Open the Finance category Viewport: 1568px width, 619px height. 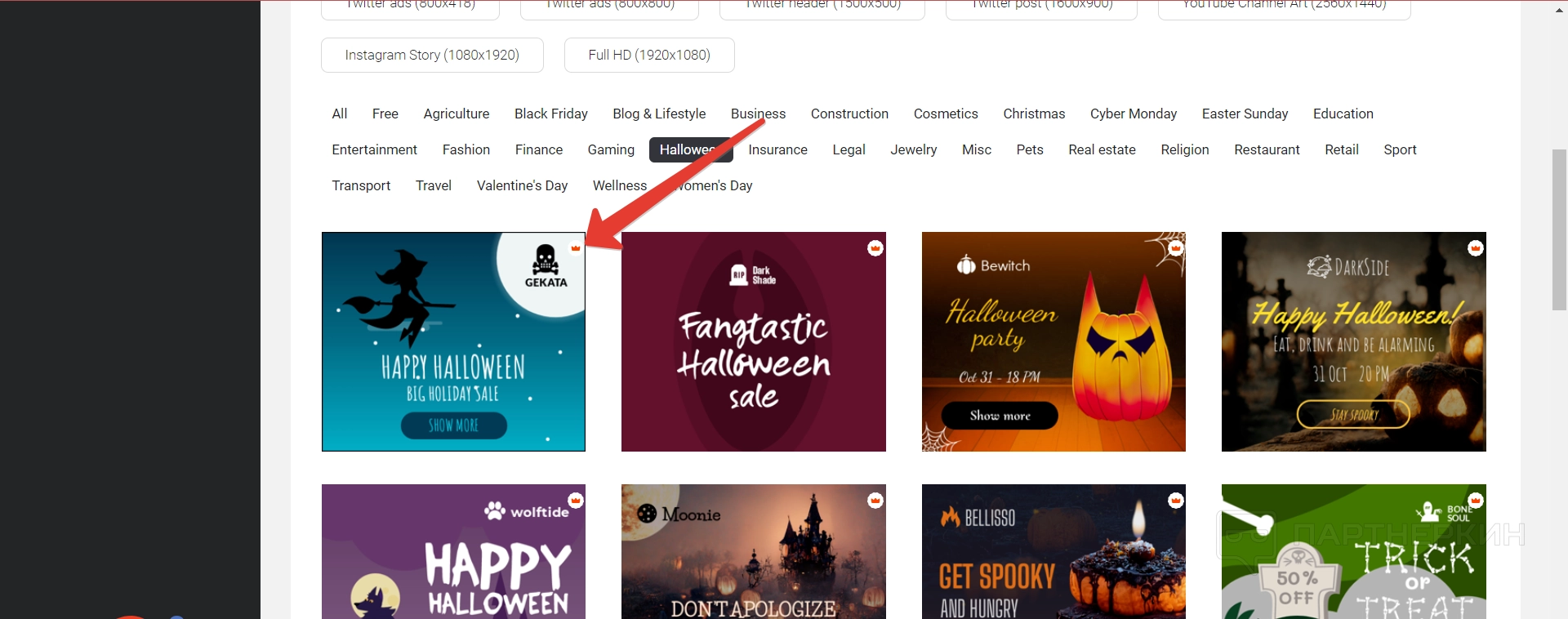coord(539,149)
